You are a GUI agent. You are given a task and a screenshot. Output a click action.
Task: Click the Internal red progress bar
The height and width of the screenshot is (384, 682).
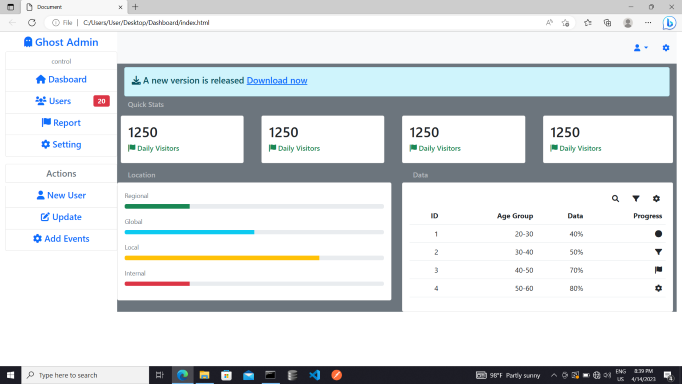(x=157, y=284)
